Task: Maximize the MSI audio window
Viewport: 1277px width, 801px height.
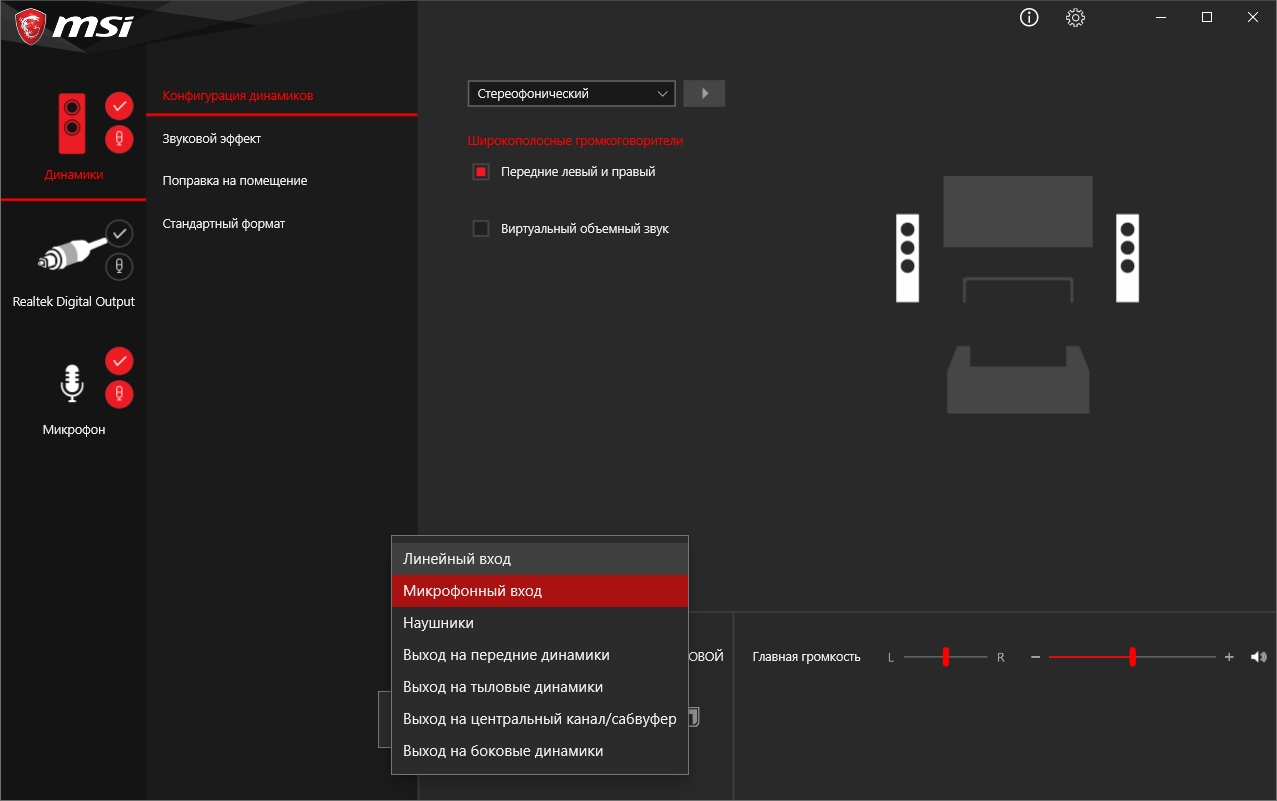Action: [1207, 17]
